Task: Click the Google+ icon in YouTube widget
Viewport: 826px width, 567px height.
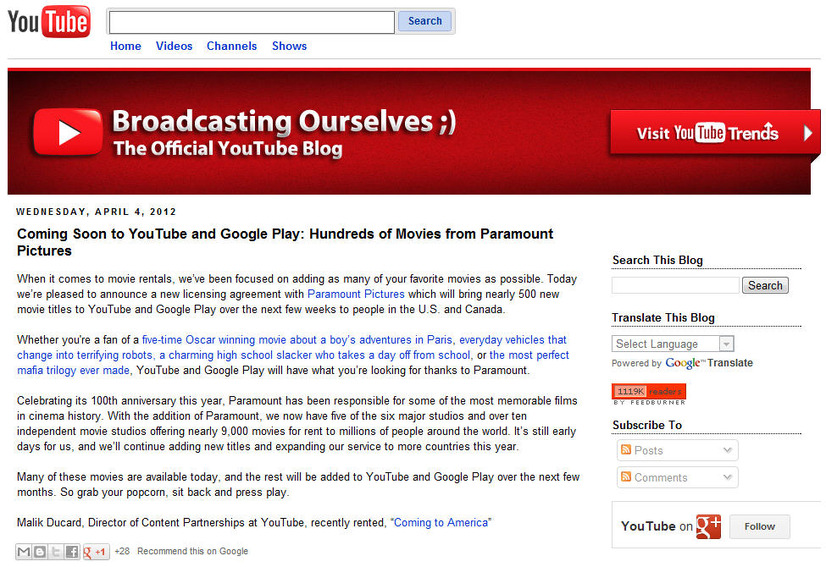Action: coord(709,526)
